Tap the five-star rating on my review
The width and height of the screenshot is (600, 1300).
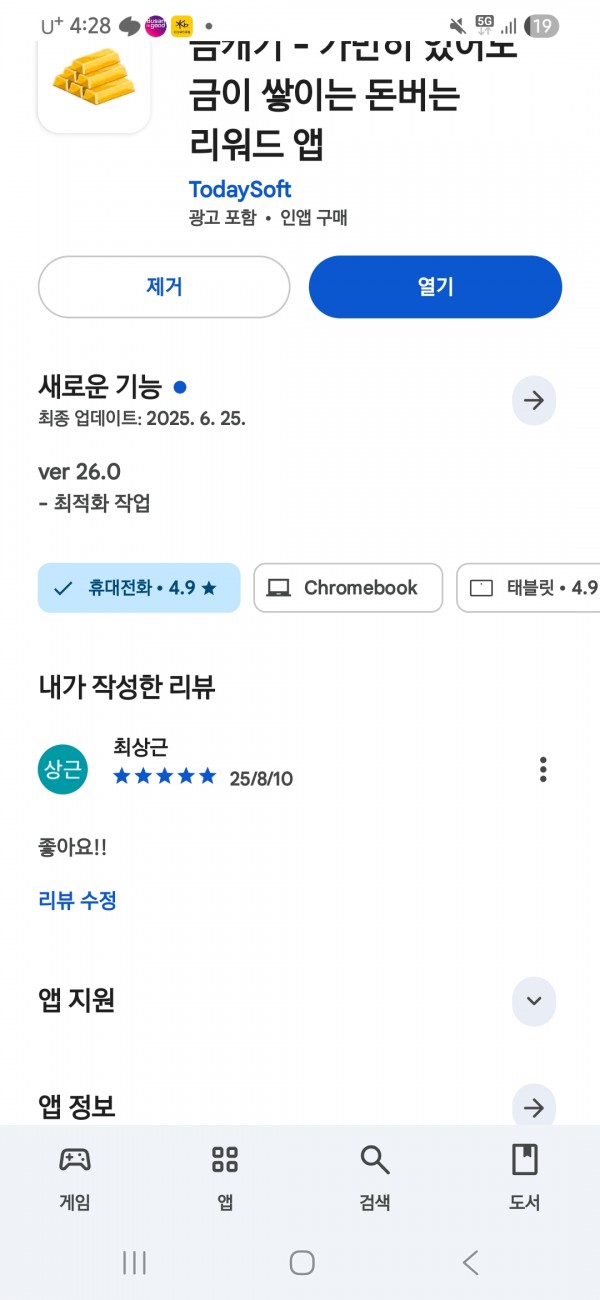click(165, 776)
